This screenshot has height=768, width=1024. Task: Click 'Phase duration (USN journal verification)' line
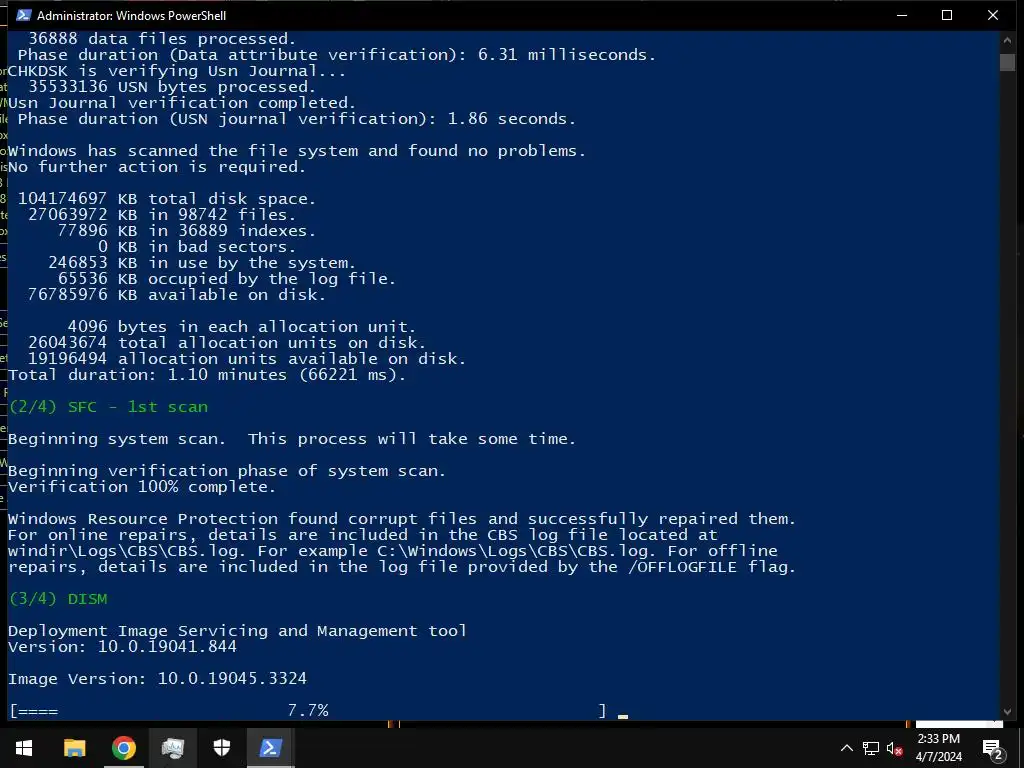click(296, 119)
